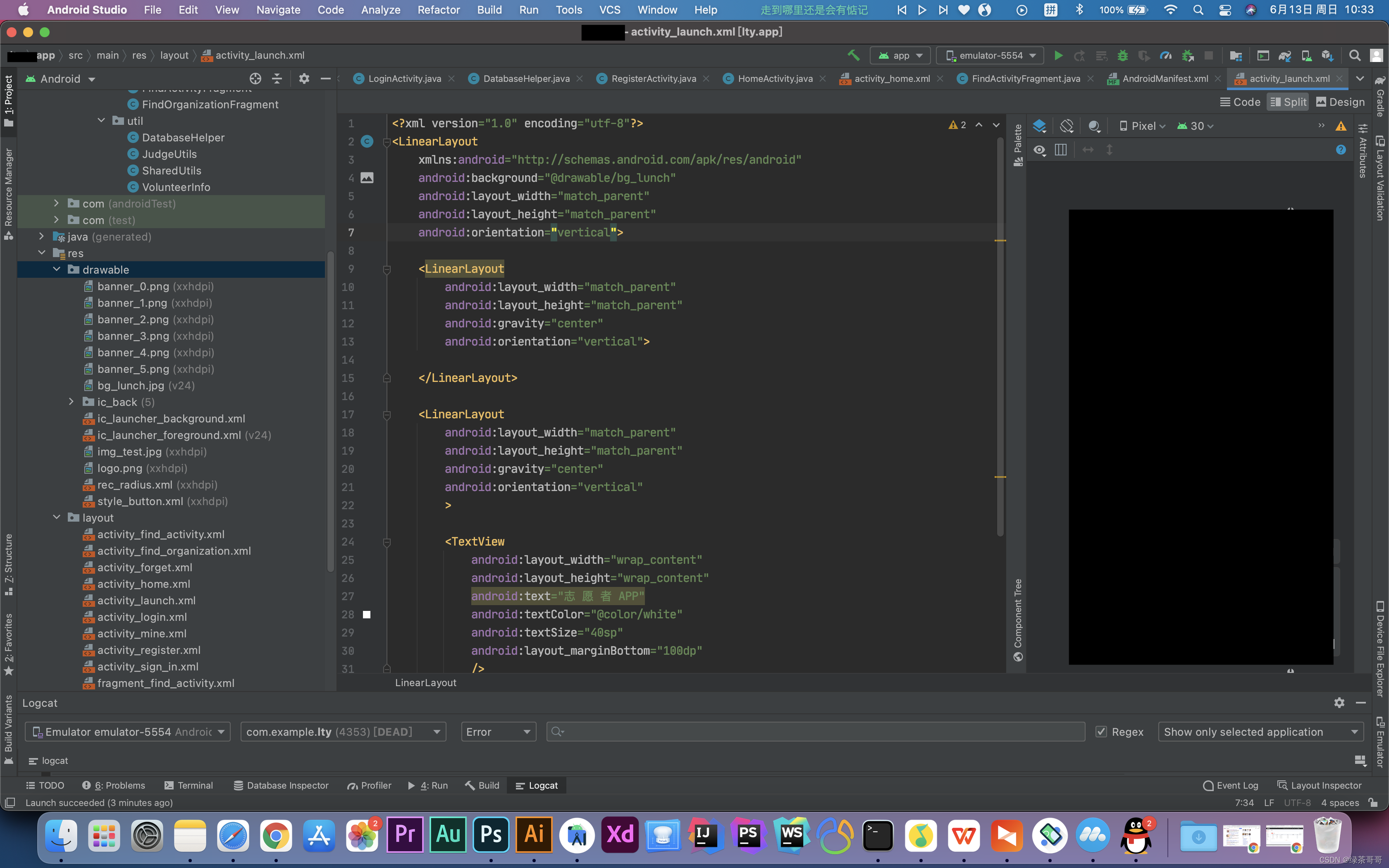Open Project panel settings gear
This screenshot has width=1389, height=868.
pyautogui.click(x=304, y=79)
